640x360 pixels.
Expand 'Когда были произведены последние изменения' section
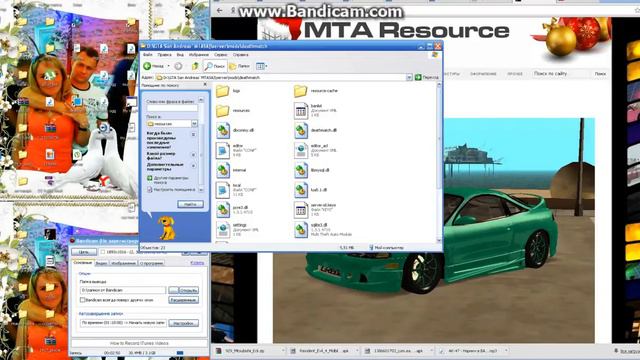pyautogui.click(x=193, y=134)
